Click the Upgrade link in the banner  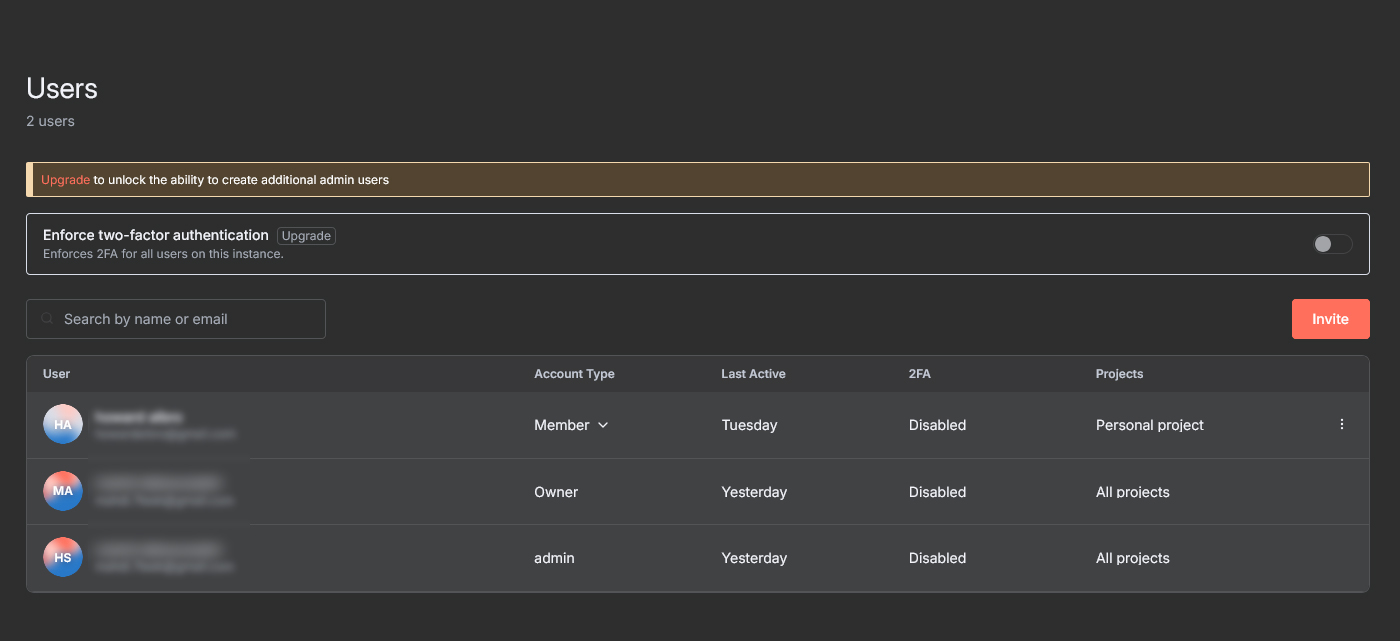click(65, 180)
